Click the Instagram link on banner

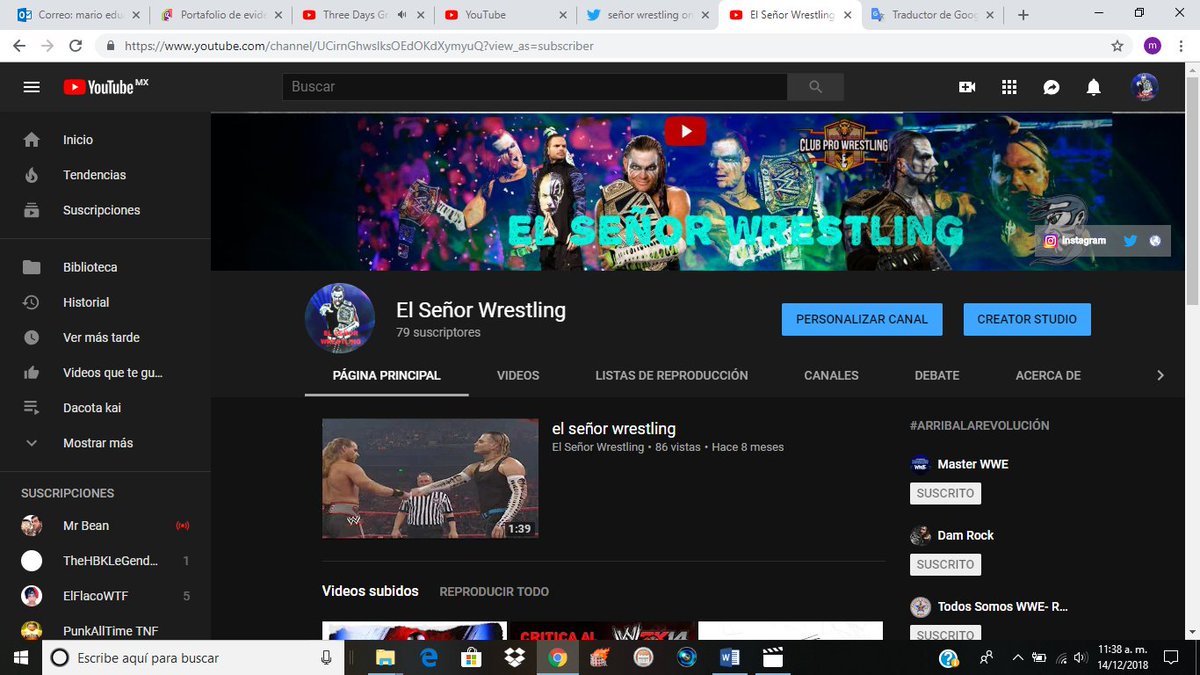tap(1076, 241)
